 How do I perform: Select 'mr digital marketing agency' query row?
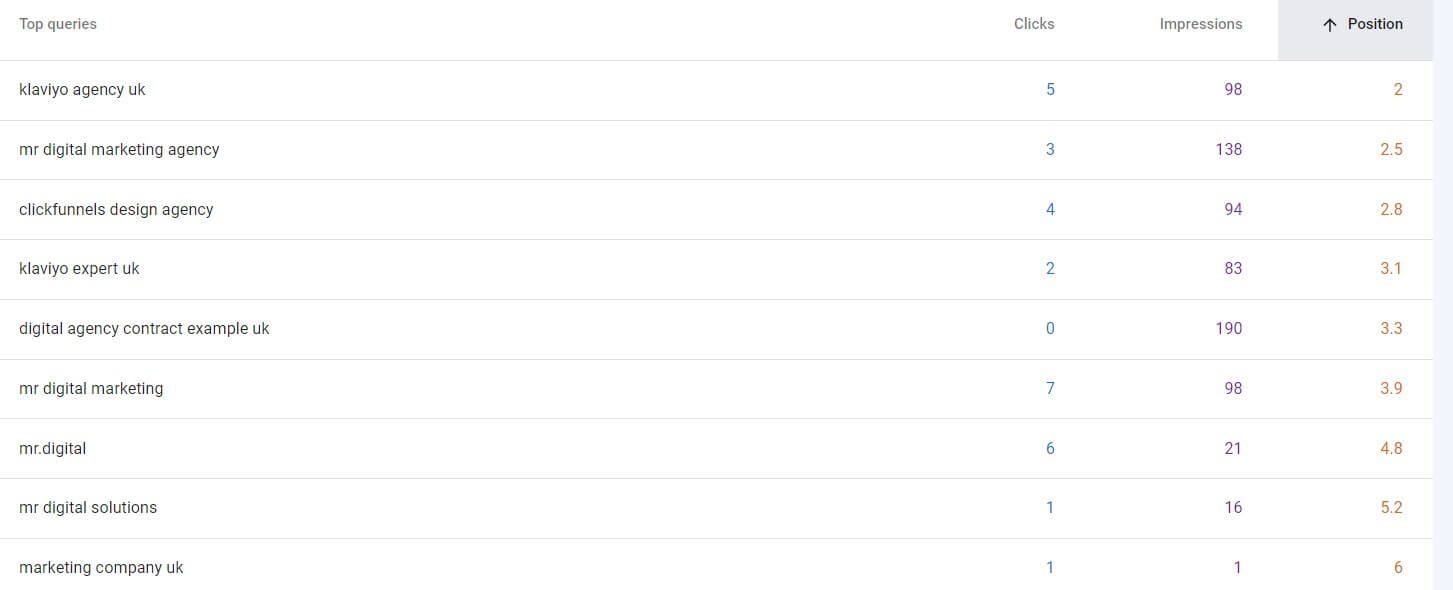pyautogui.click(x=119, y=150)
